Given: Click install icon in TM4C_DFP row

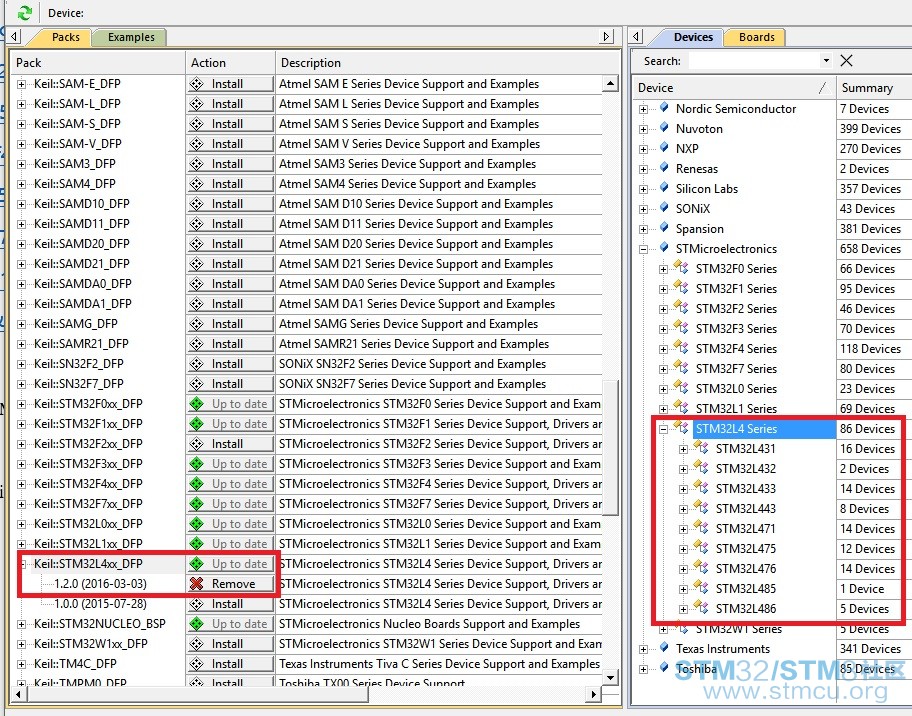Looking at the screenshot, I should tap(197, 664).
